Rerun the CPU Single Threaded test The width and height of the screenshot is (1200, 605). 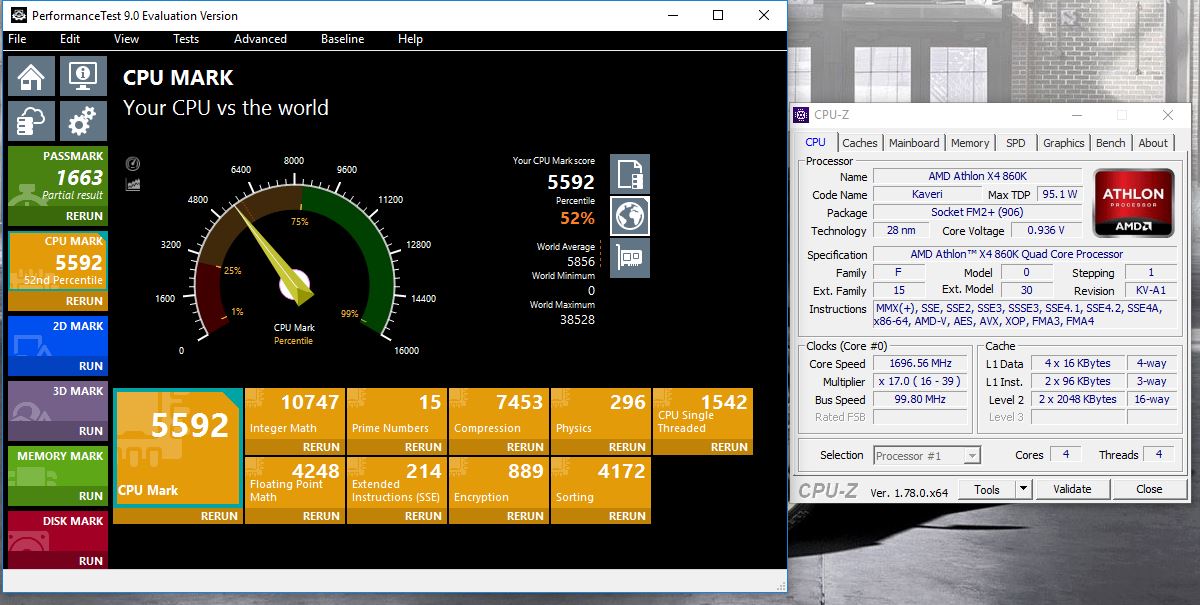click(729, 447)
